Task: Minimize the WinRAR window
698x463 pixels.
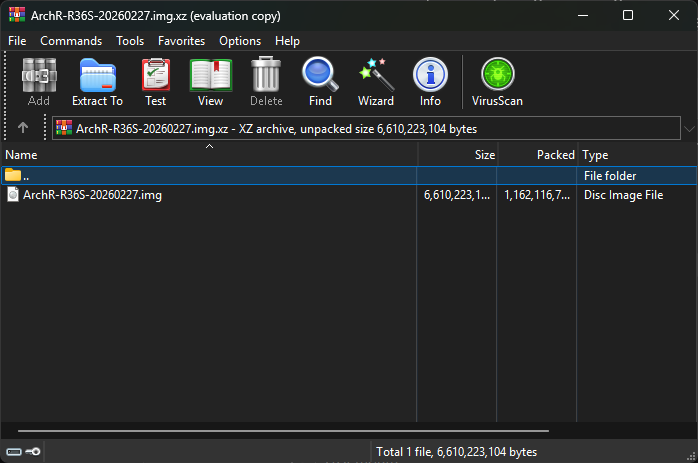Action: tap(583, 15)
